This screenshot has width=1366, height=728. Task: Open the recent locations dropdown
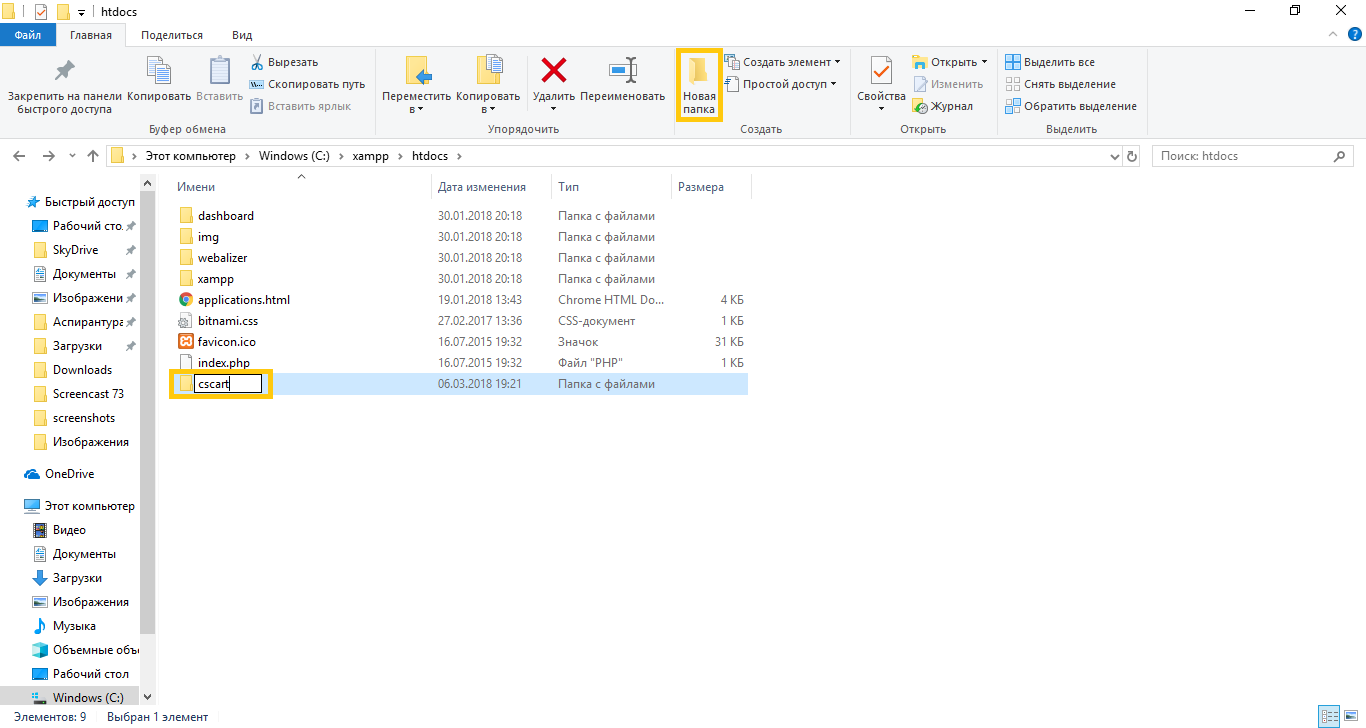click(x=71, y=157)
